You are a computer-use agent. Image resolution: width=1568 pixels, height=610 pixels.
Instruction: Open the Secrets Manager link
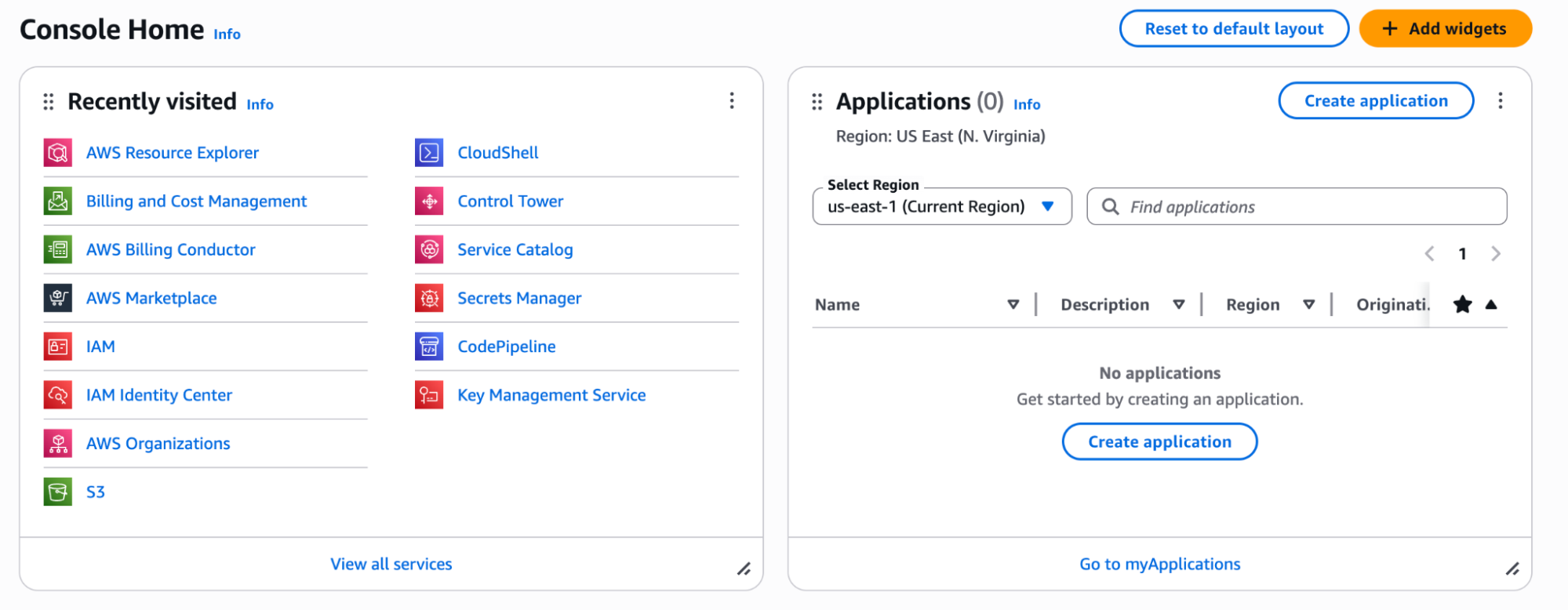click(519, 299)
